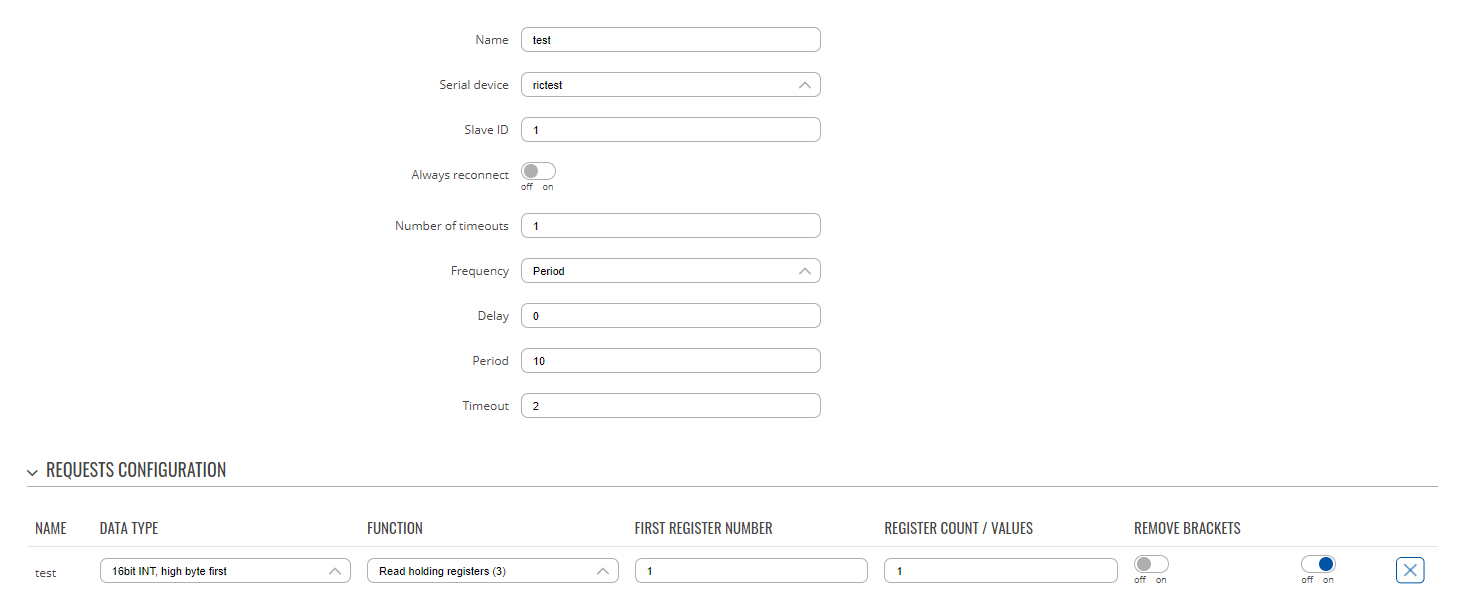Disable the test request enable switch

[1318, 564]
